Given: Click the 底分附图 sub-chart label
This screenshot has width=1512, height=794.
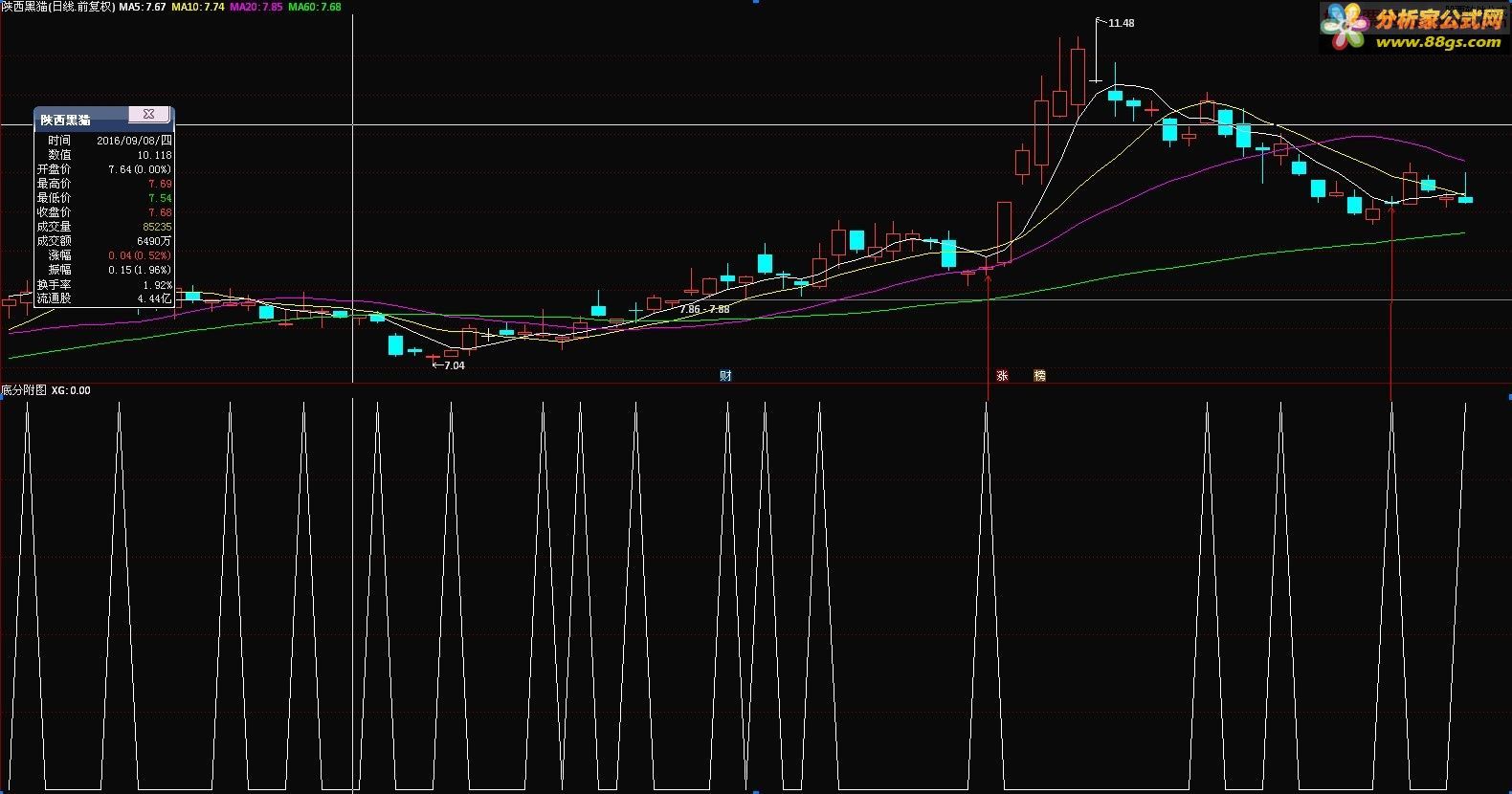Looking at the screenshot, I should [24, 390].
